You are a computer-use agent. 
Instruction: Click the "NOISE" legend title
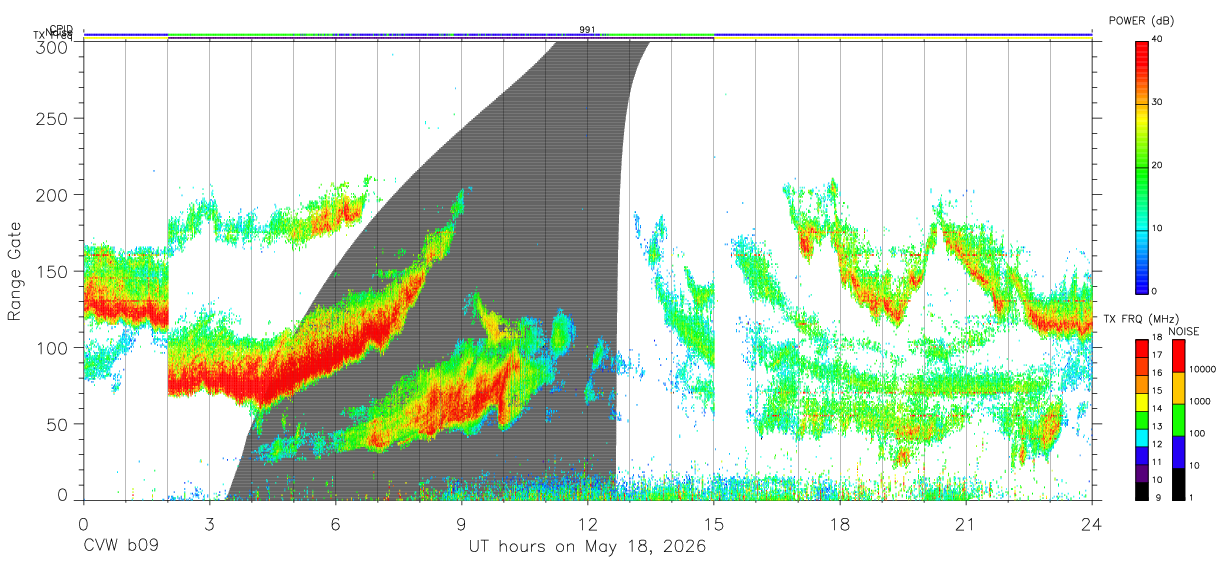(x=1185, y=331)
